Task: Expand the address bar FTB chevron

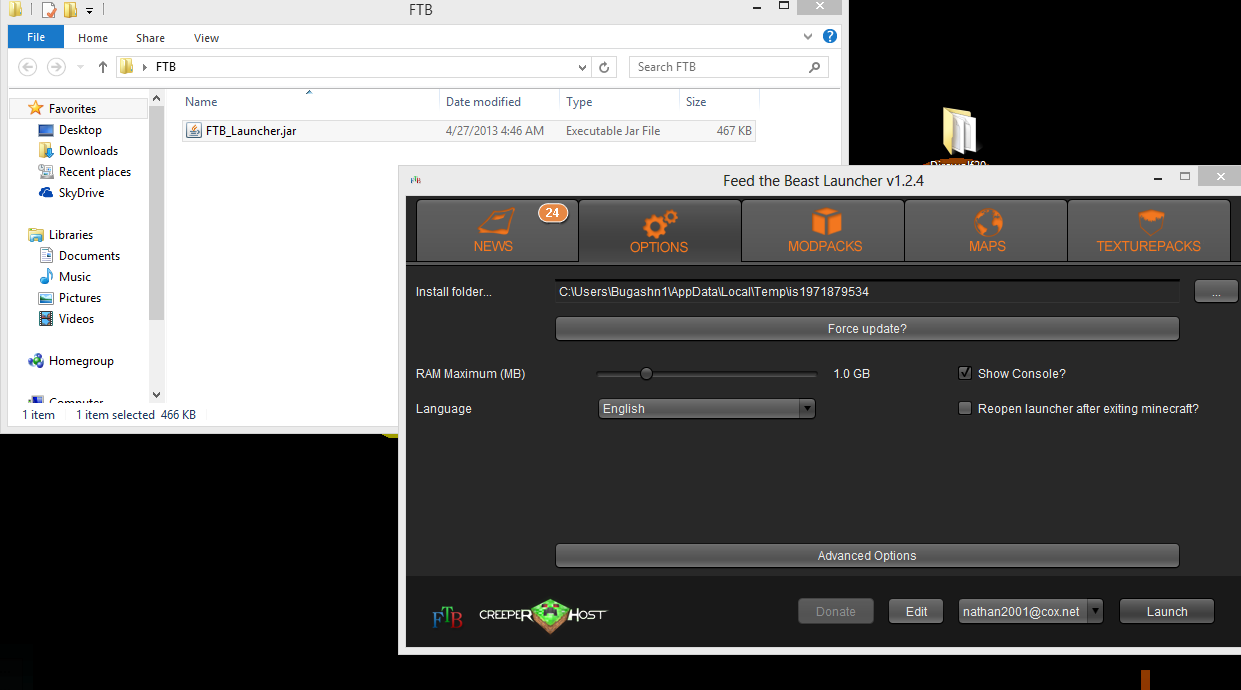Action: pyautogui.click(x=145, y=67)
